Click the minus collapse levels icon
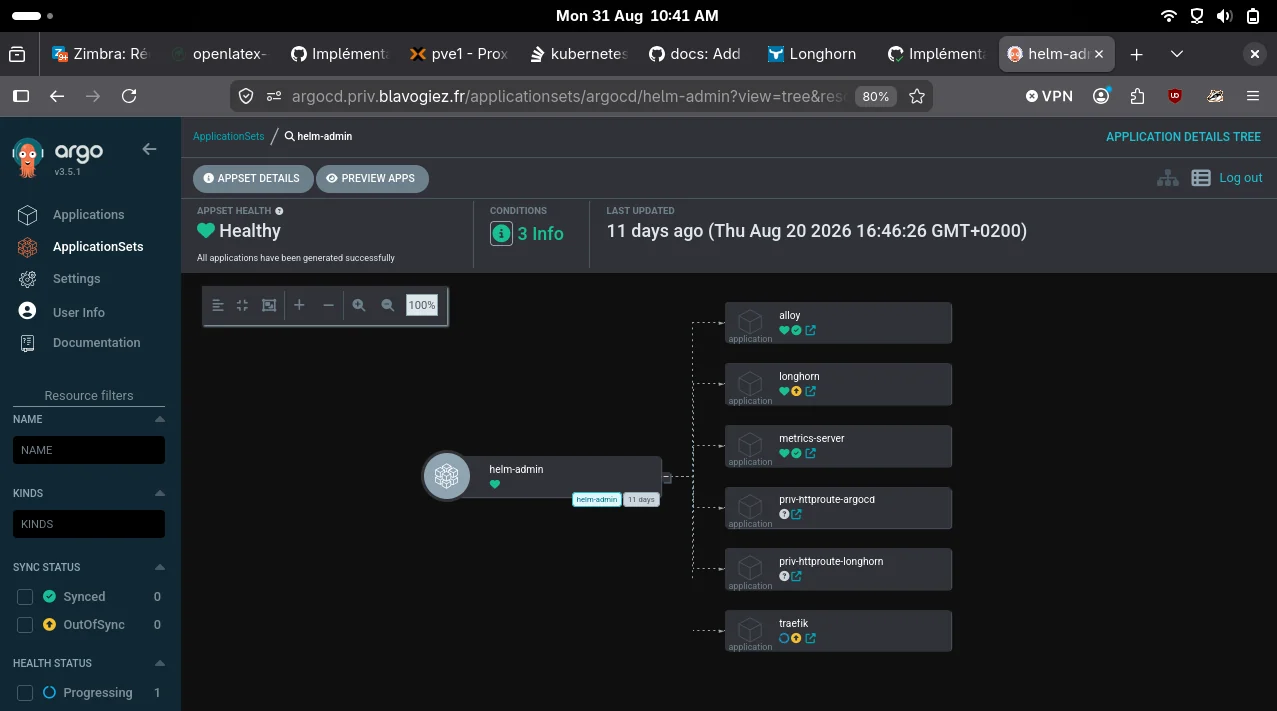The image size is (1277, 711). pyautogui.click(x=328, y=305)
